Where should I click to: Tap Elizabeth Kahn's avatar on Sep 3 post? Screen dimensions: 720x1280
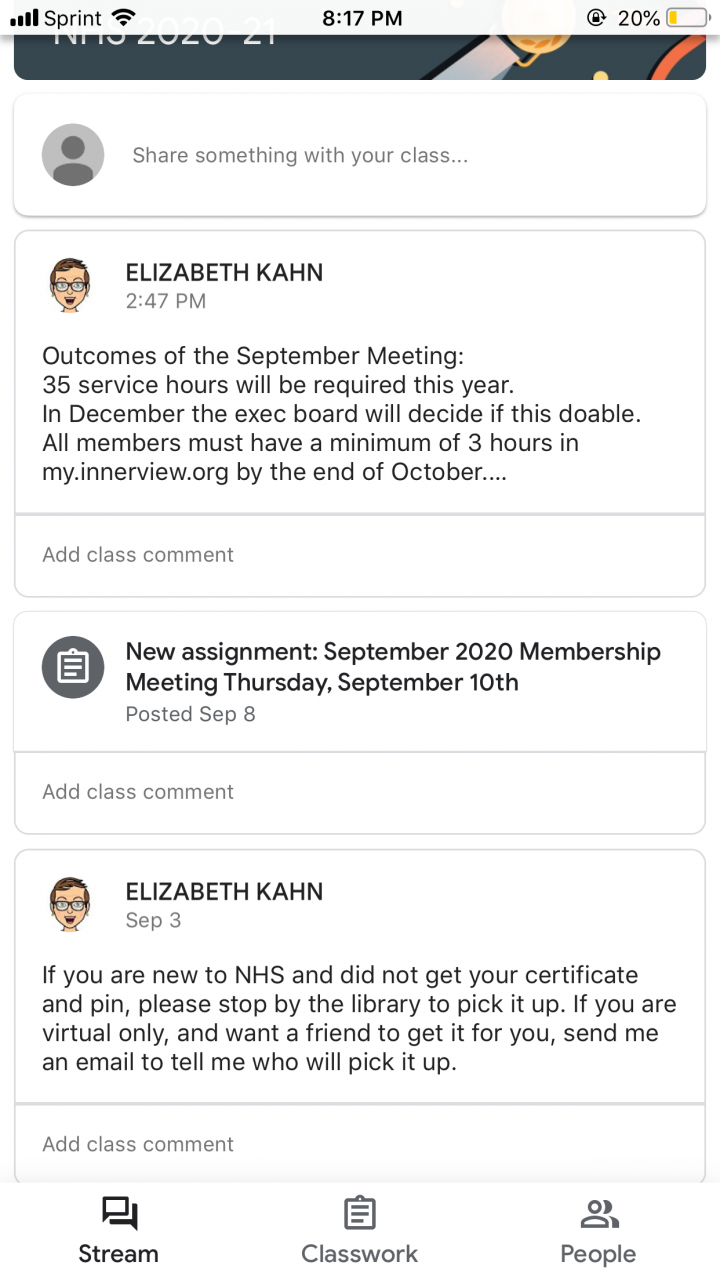pos(70,904)
